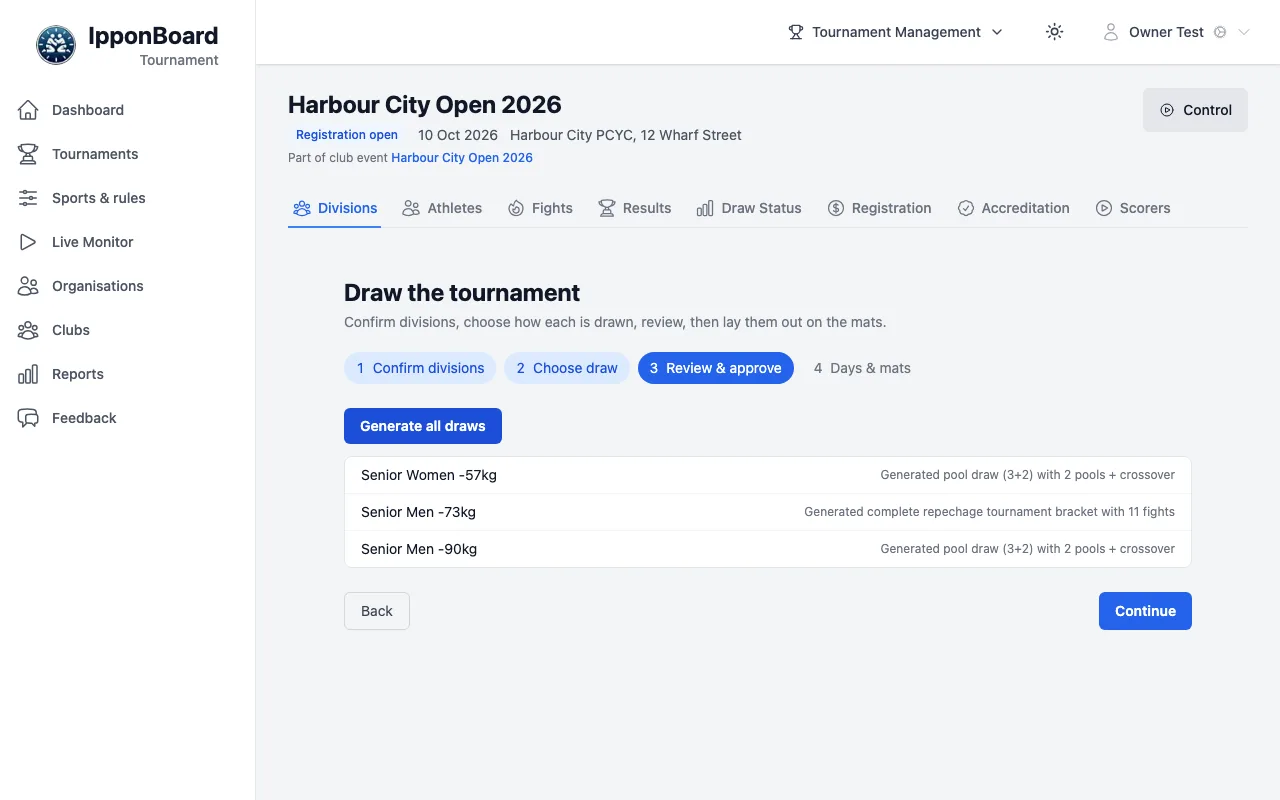The height and width of the screenshot is (800, 1280).
Task: Click the Control button
Action: pos(1195,110)
